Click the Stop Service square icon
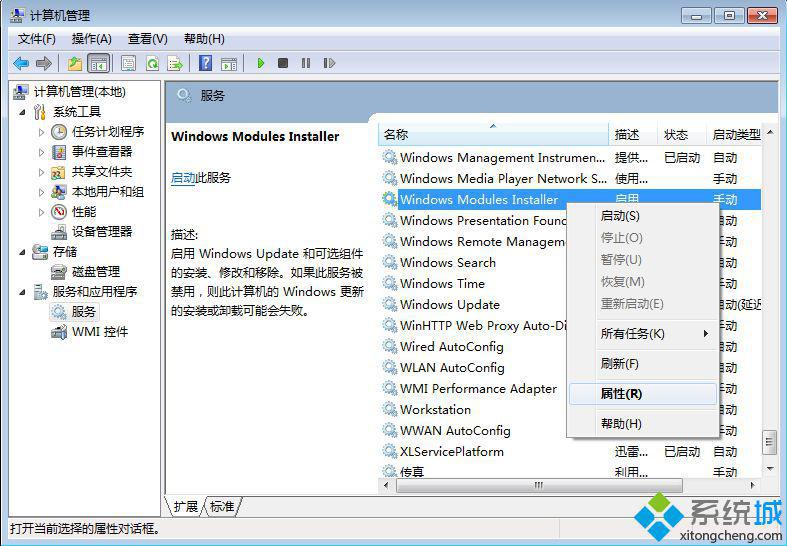787x546 pixels. pos(283,63)
